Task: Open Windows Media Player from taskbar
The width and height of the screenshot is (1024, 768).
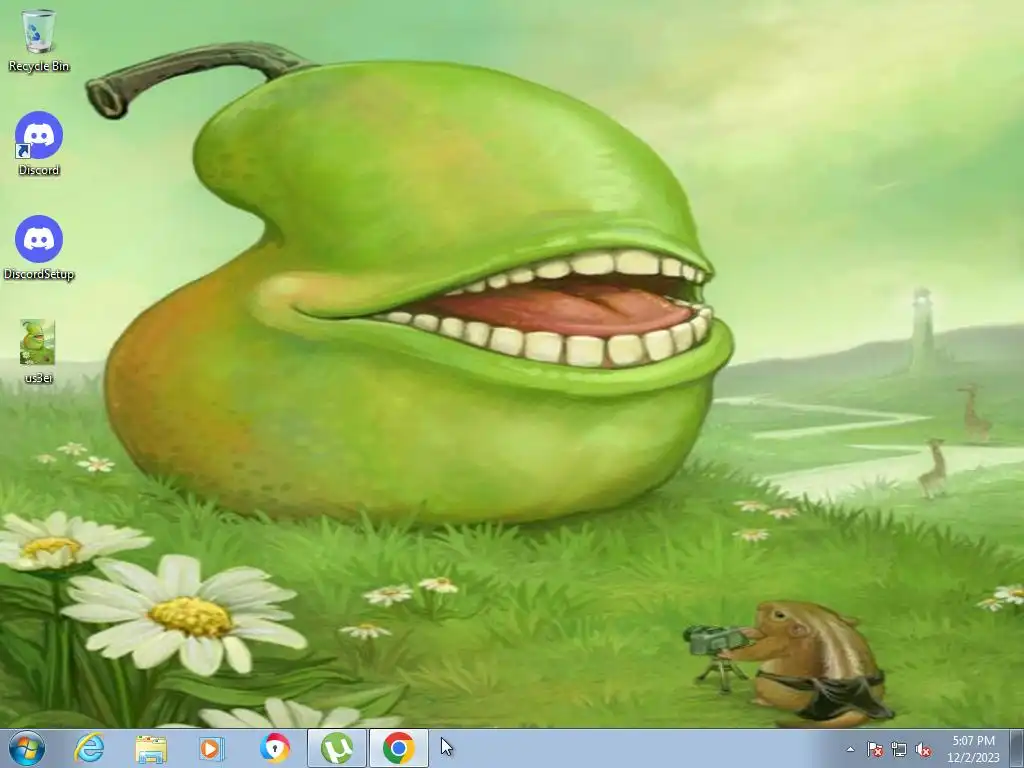Action: tap(212, 748)
